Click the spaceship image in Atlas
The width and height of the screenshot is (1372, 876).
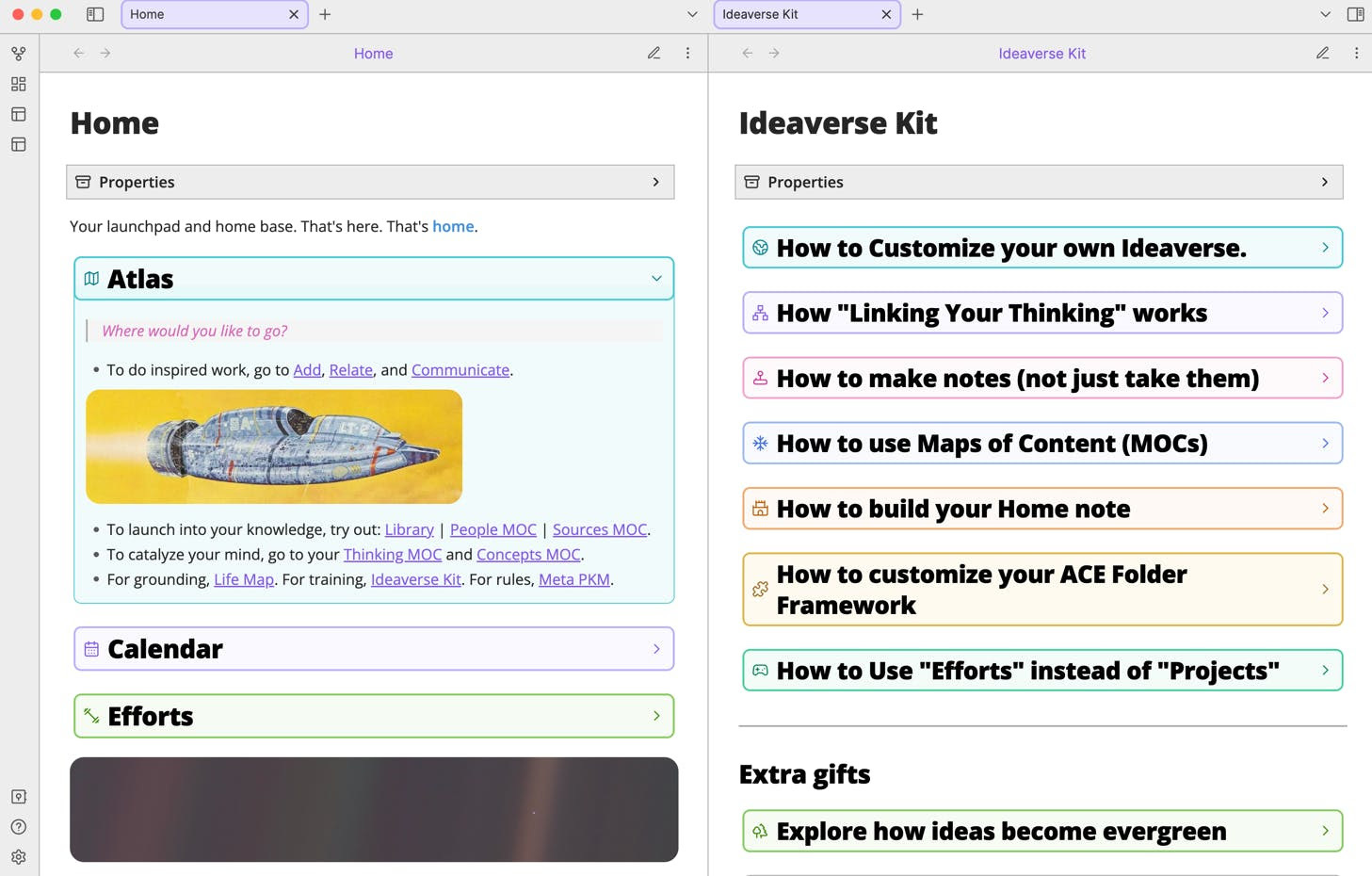point(274,446)
